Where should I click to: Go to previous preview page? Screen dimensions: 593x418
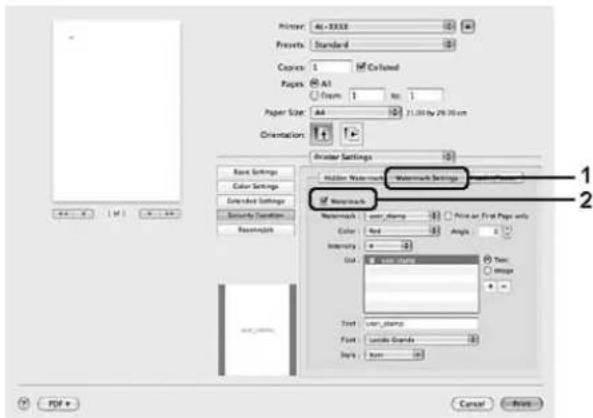point(84,214)
